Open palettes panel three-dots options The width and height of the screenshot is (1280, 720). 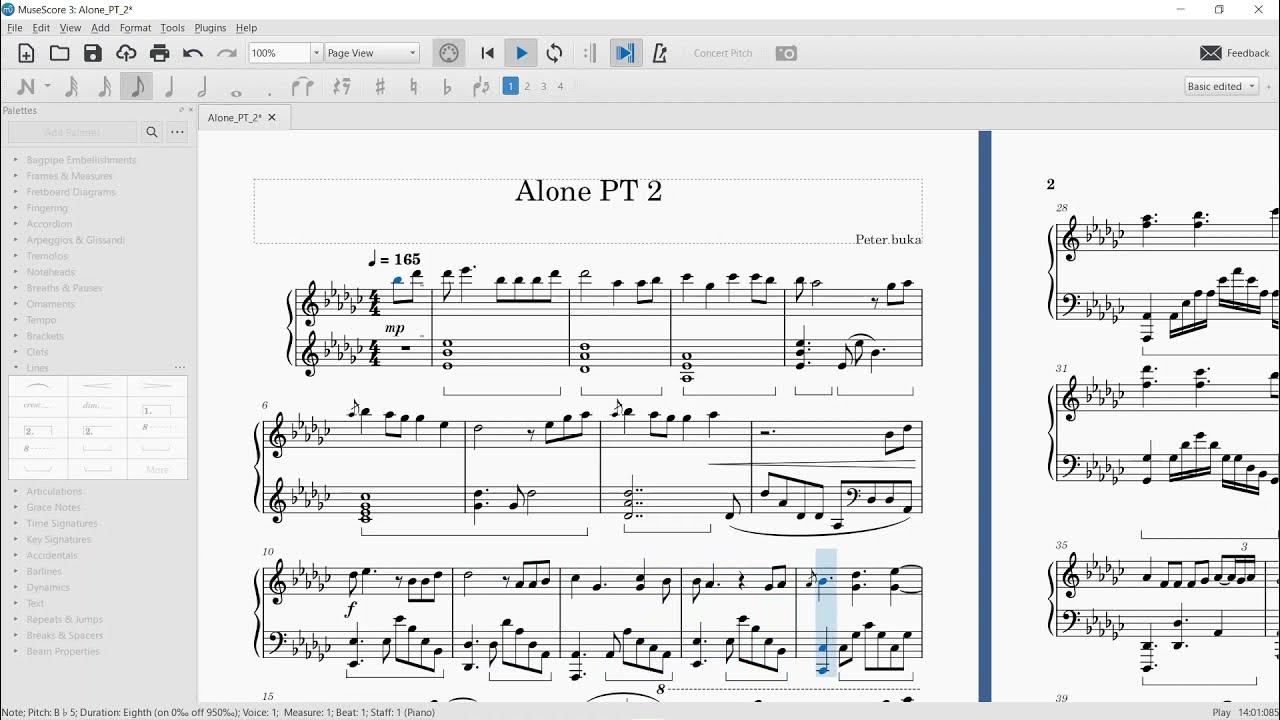[x=177, y=131]
